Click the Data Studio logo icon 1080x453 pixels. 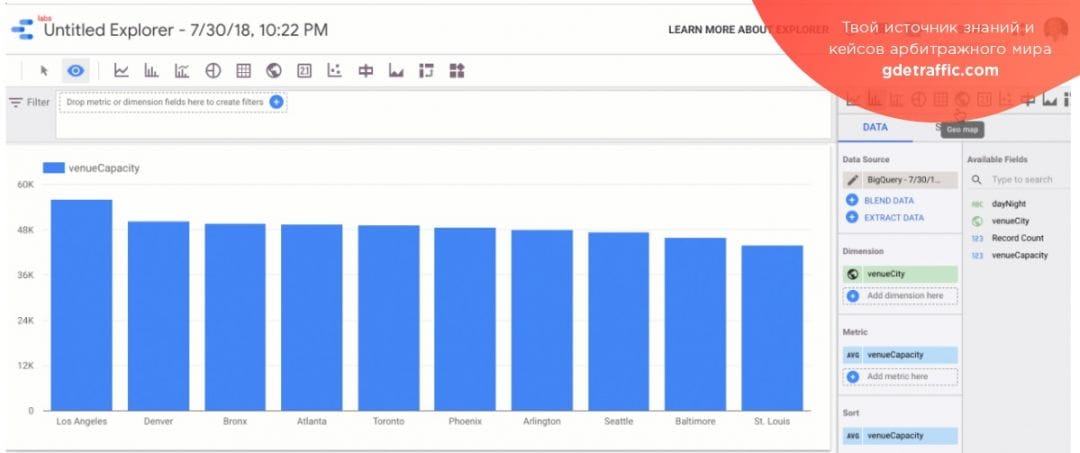click(x=22, y=30)
